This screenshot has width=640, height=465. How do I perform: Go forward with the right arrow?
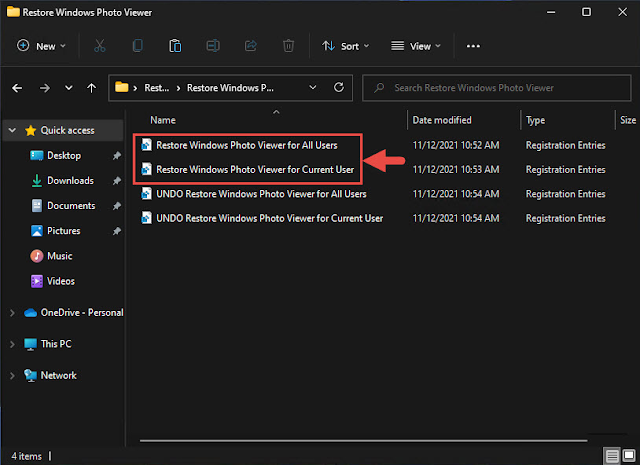coord(44,88)
